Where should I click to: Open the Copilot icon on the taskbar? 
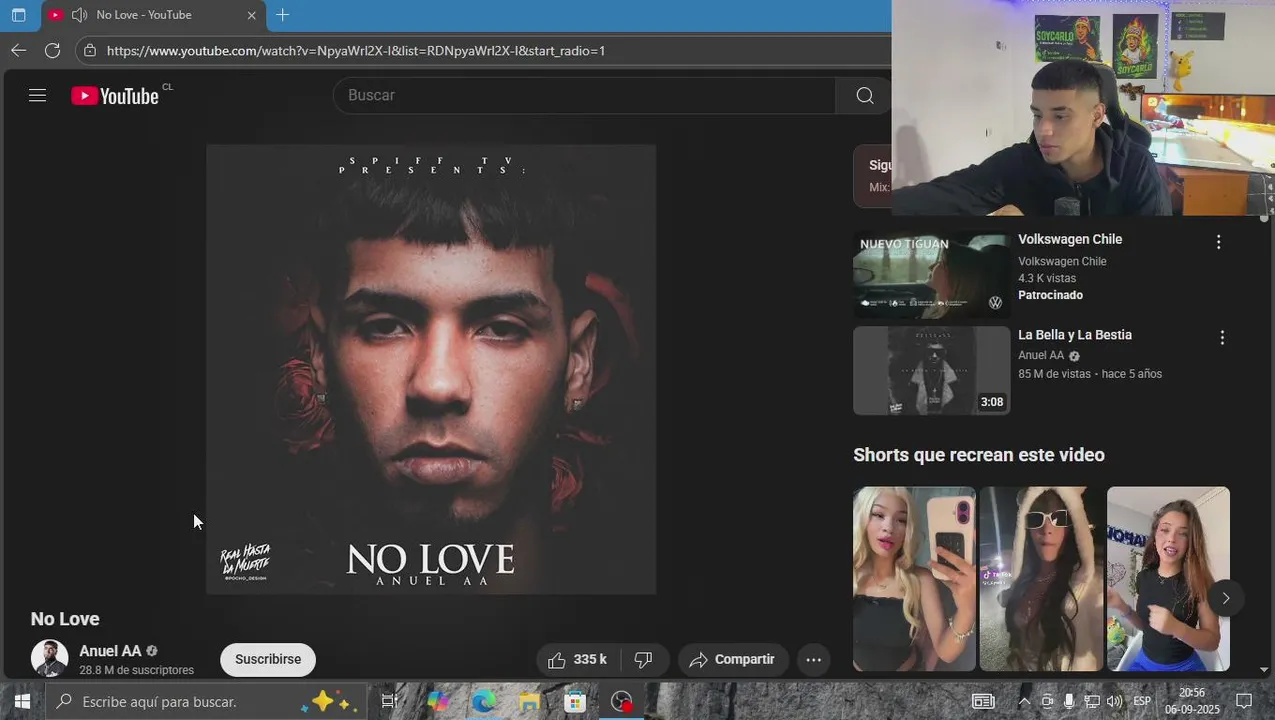coord(438,702)
